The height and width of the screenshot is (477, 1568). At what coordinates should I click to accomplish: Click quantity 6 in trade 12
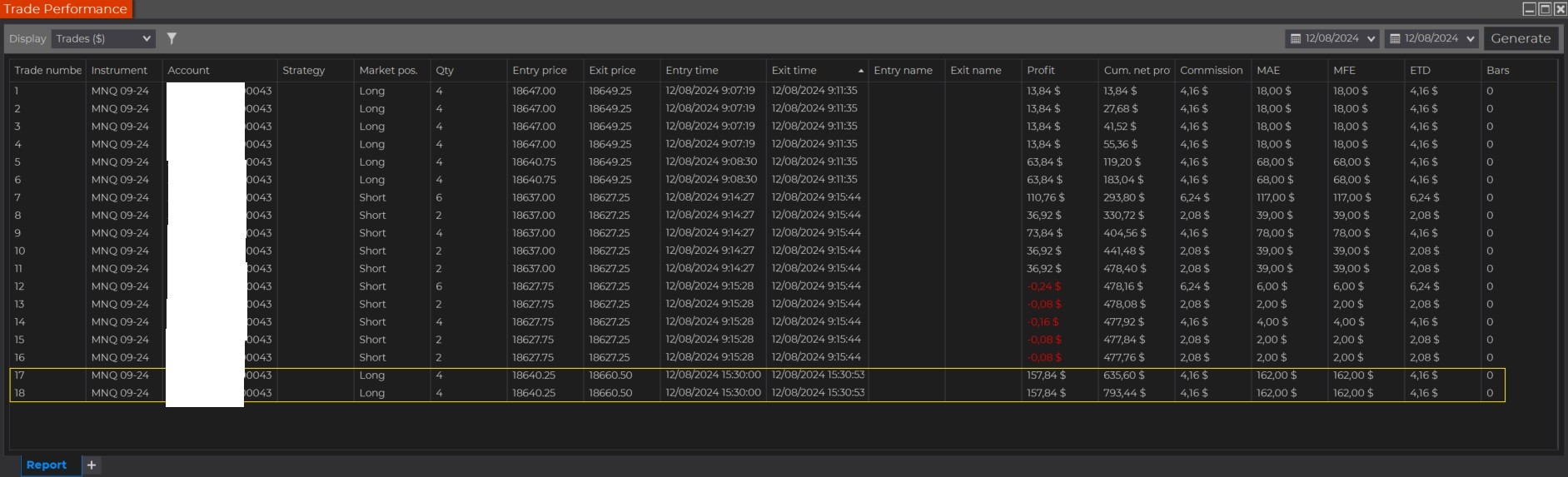tap(439, 286)
